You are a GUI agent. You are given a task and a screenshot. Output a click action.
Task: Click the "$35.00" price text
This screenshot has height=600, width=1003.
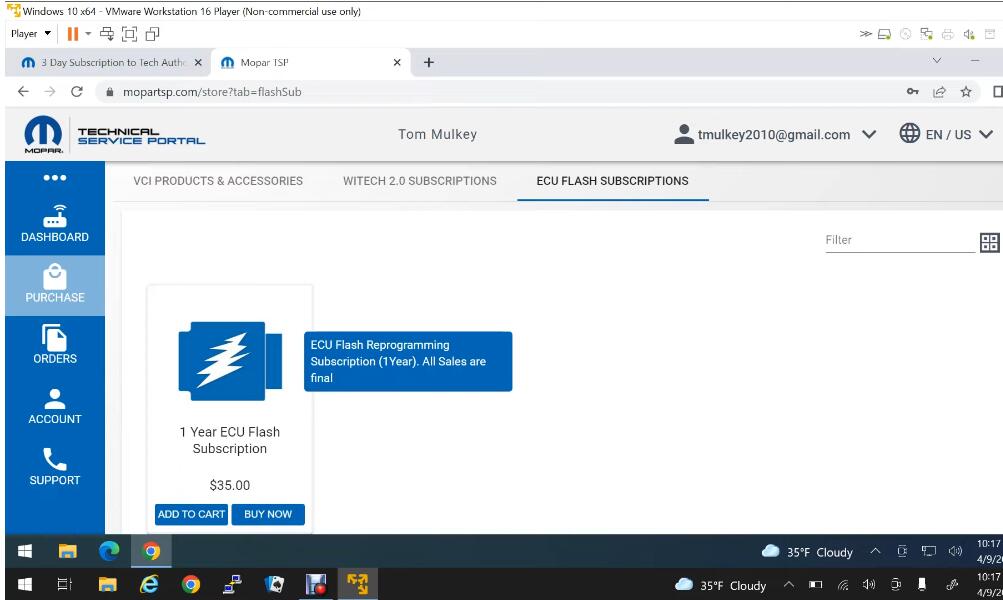[x=230, y=486]
